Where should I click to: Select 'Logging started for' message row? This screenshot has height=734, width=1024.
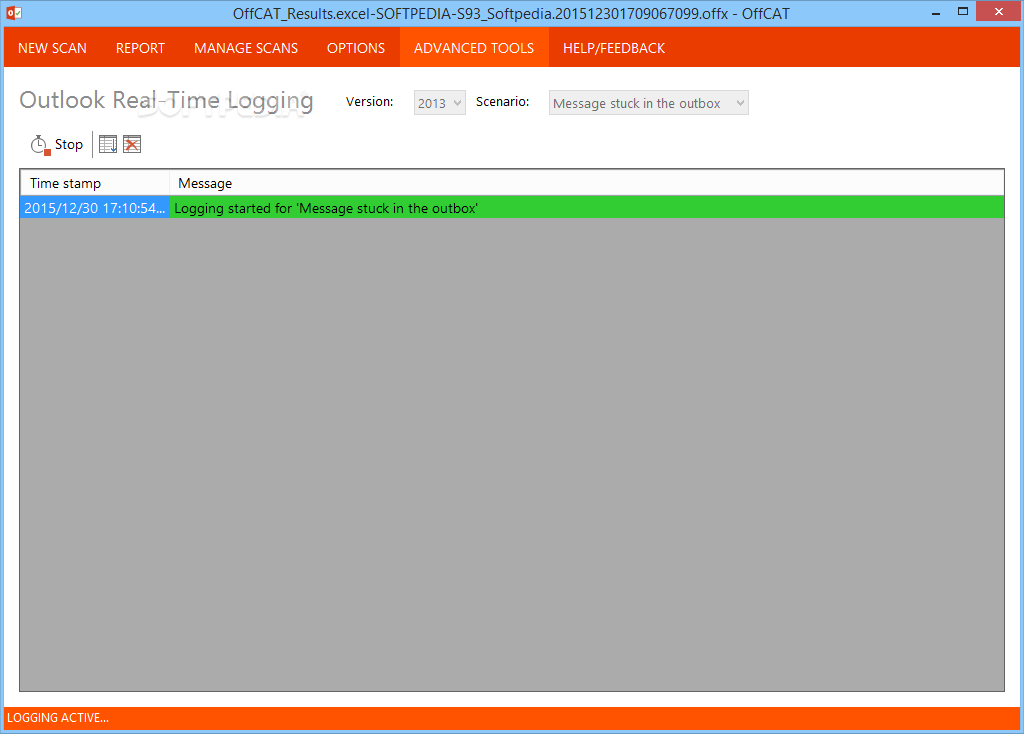586,208
